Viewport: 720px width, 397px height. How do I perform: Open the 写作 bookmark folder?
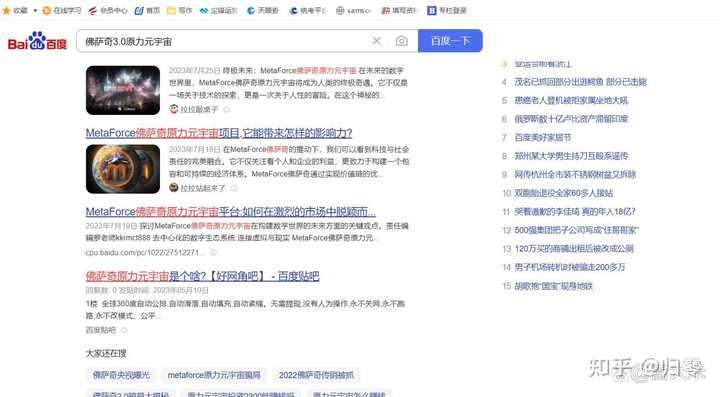coord(180,10)
